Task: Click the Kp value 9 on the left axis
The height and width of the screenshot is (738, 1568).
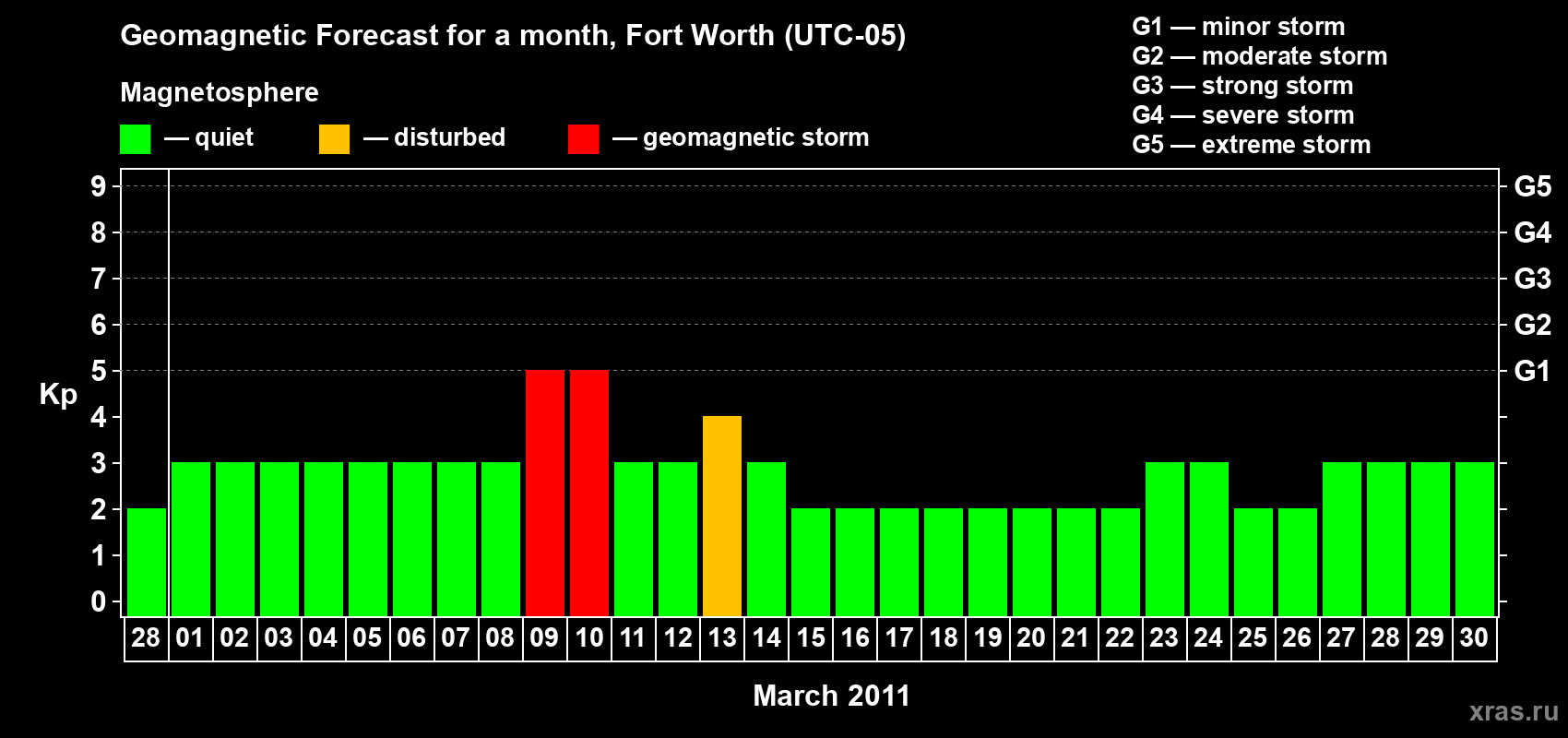Action: (x=99, y=186)
